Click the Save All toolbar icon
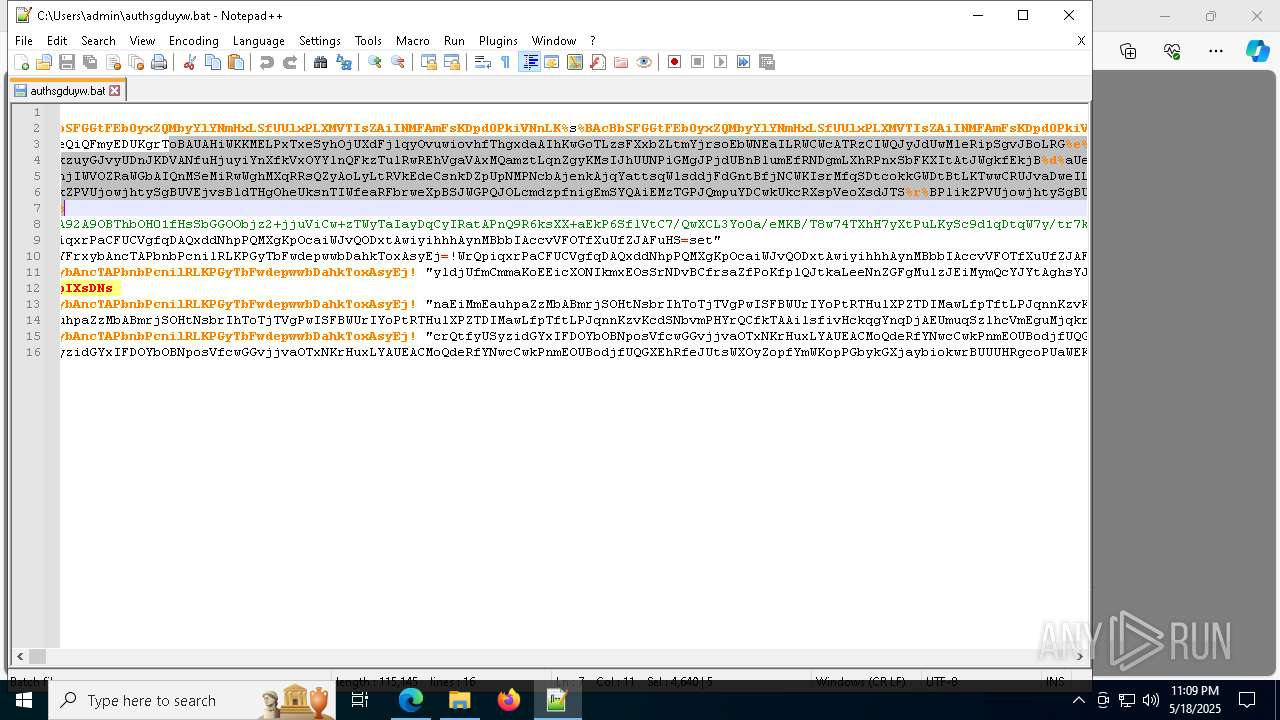The width and height of the screenshot is (1280, 720). [x=90, y=62]
